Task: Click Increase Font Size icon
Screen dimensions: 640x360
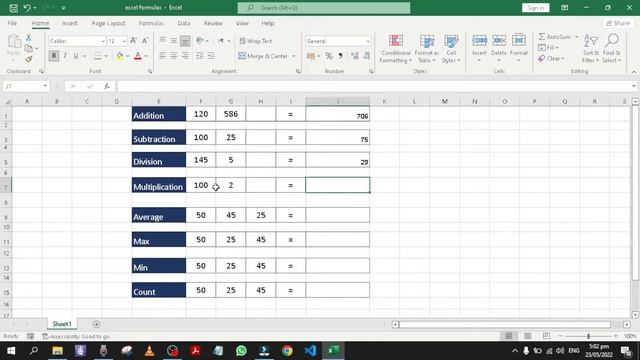Action: (x=133, y=41)
